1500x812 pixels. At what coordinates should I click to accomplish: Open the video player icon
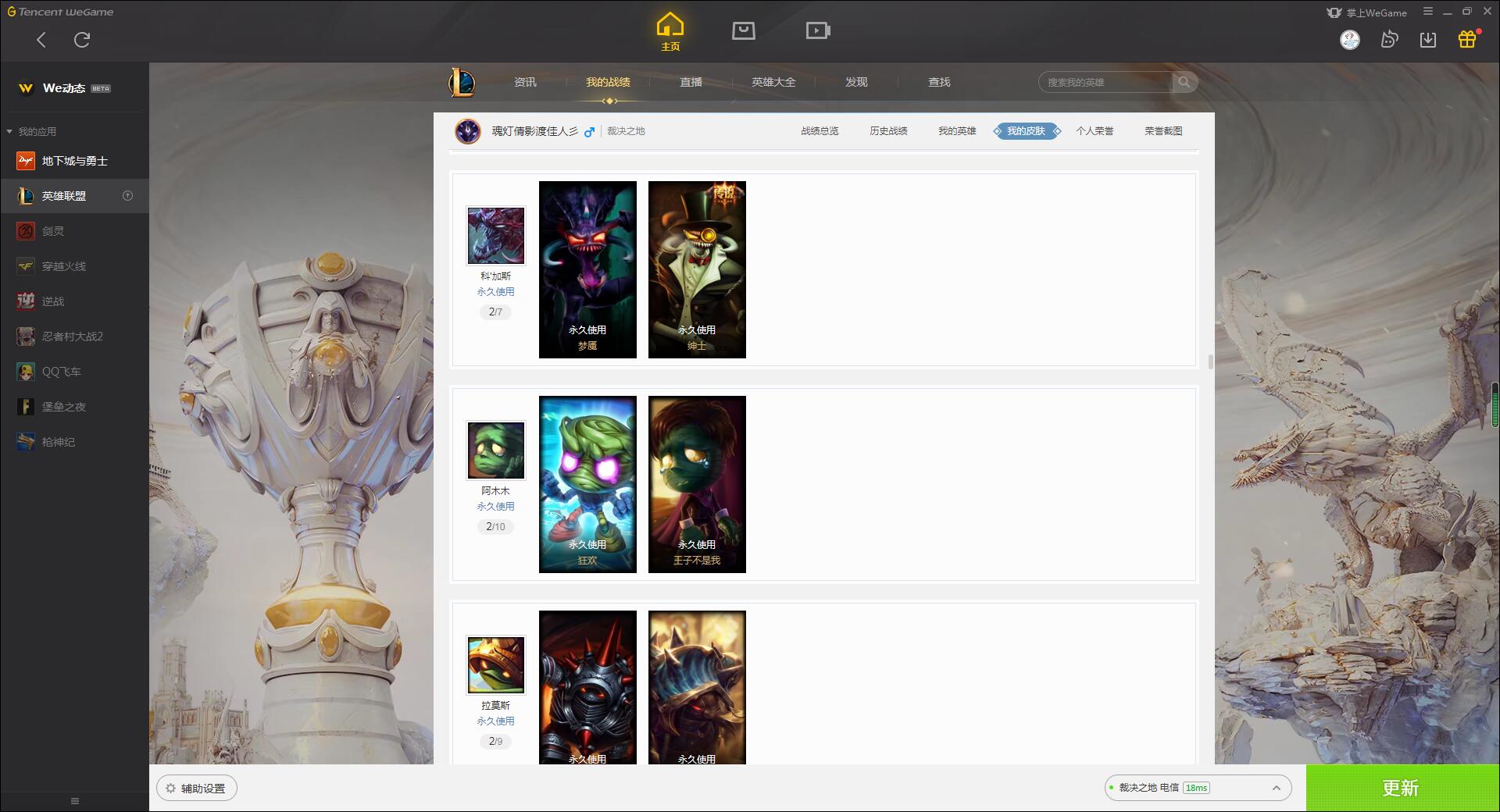(x=818, y=30)
